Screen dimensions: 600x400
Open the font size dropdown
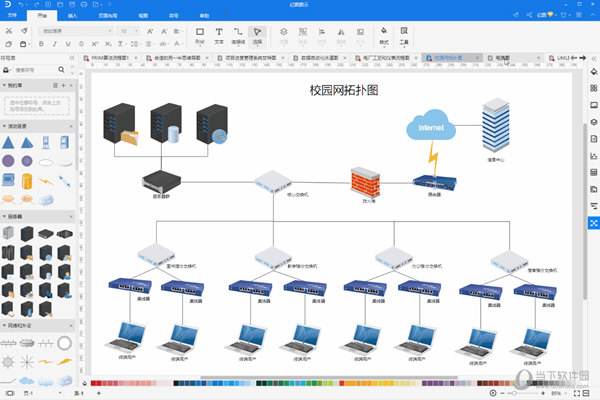coord(129,31)
